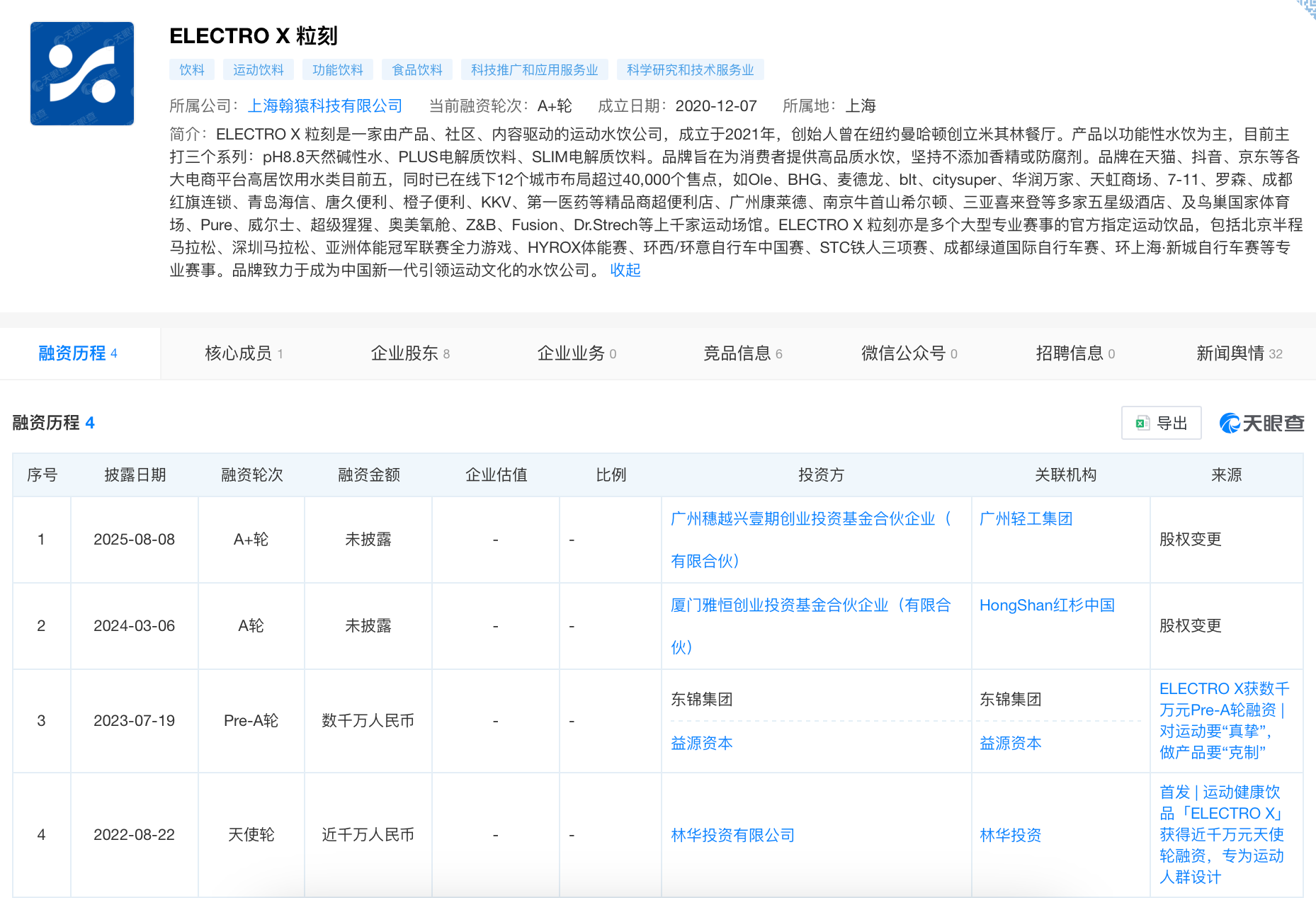Select the 科学研究和技术服务业 tag
1316x898 pixels.
click(691, 70)
